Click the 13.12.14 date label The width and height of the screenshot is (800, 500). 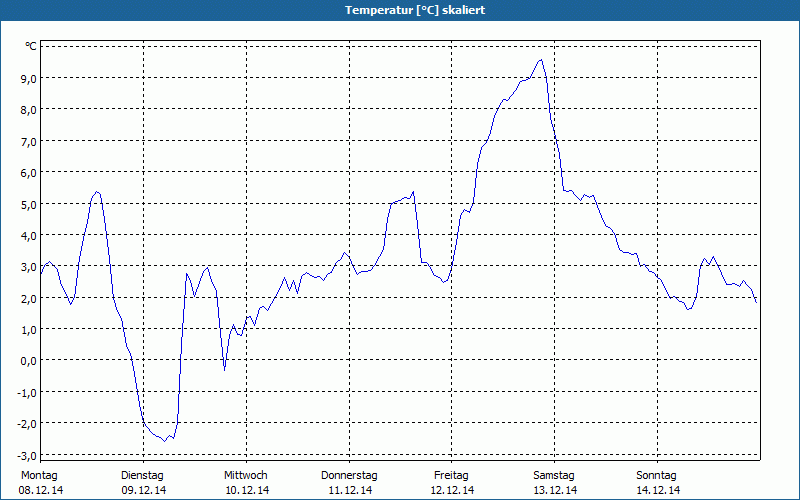pos(555,490)
